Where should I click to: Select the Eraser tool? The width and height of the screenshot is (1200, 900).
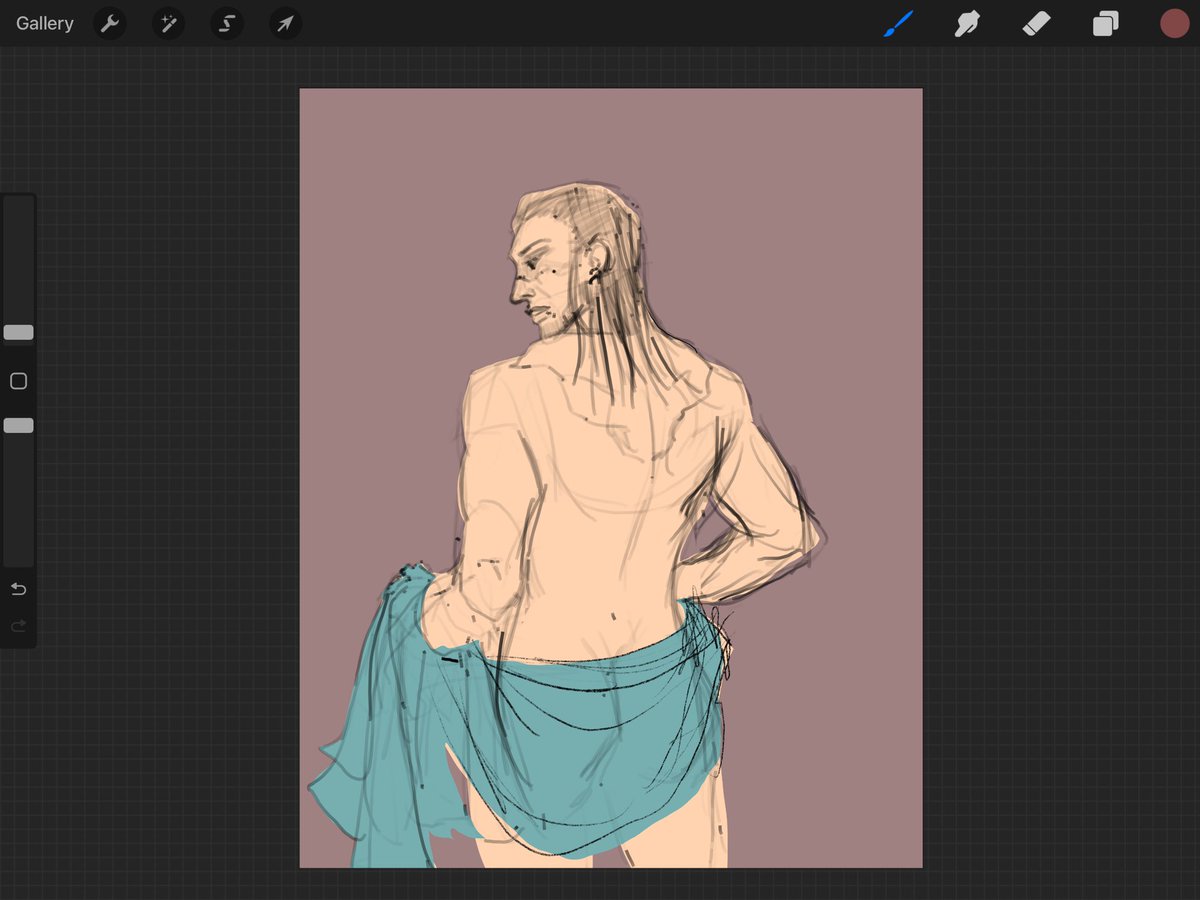pyautogui.click(x=1036, y=23)
